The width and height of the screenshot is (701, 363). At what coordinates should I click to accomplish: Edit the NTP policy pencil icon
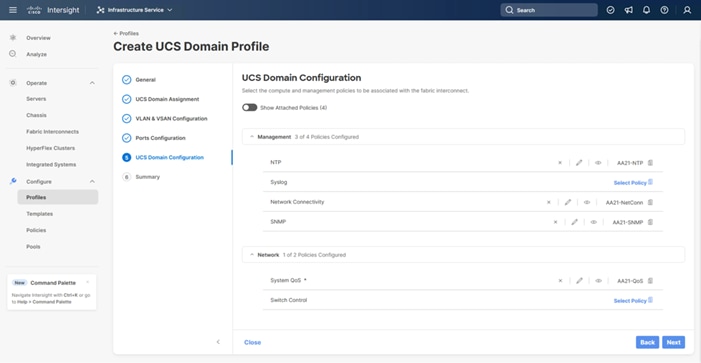(x=579, y=163)
